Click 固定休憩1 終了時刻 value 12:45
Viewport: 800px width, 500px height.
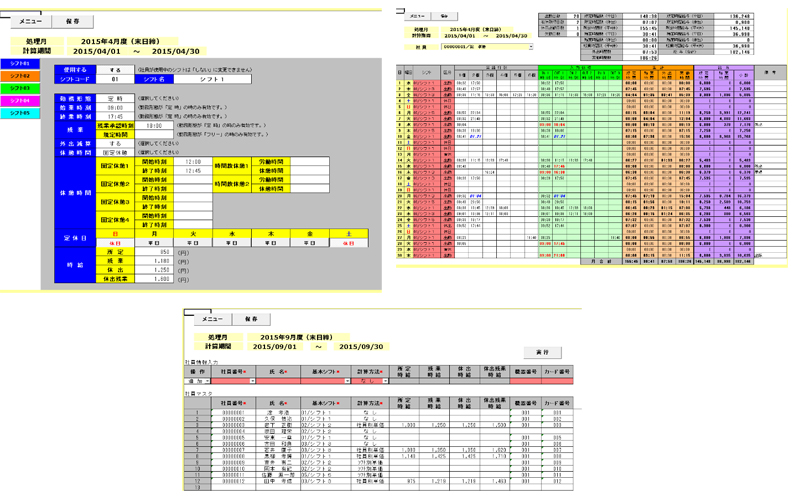point(193,171)
